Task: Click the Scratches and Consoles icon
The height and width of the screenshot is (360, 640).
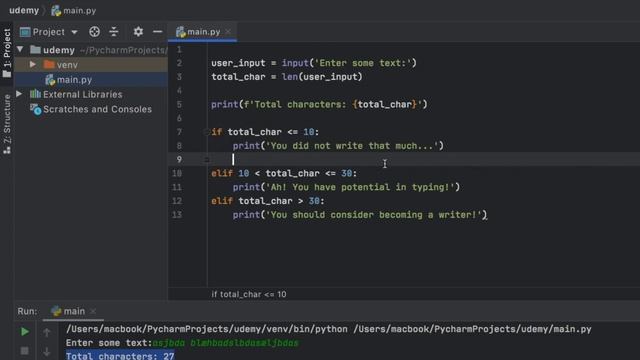Action: (36, 109)
